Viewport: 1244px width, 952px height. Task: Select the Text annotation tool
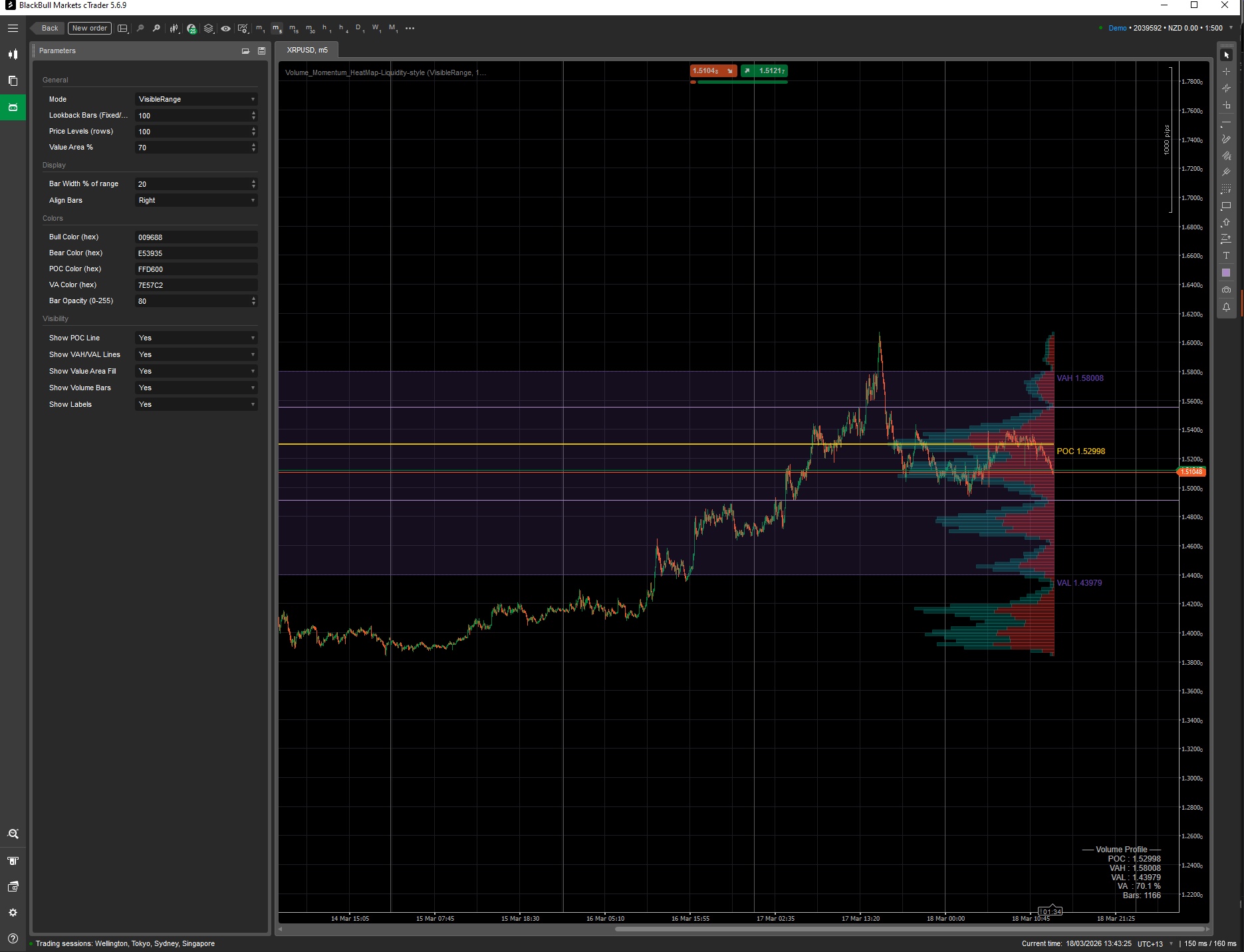[x=1227, y=255]
